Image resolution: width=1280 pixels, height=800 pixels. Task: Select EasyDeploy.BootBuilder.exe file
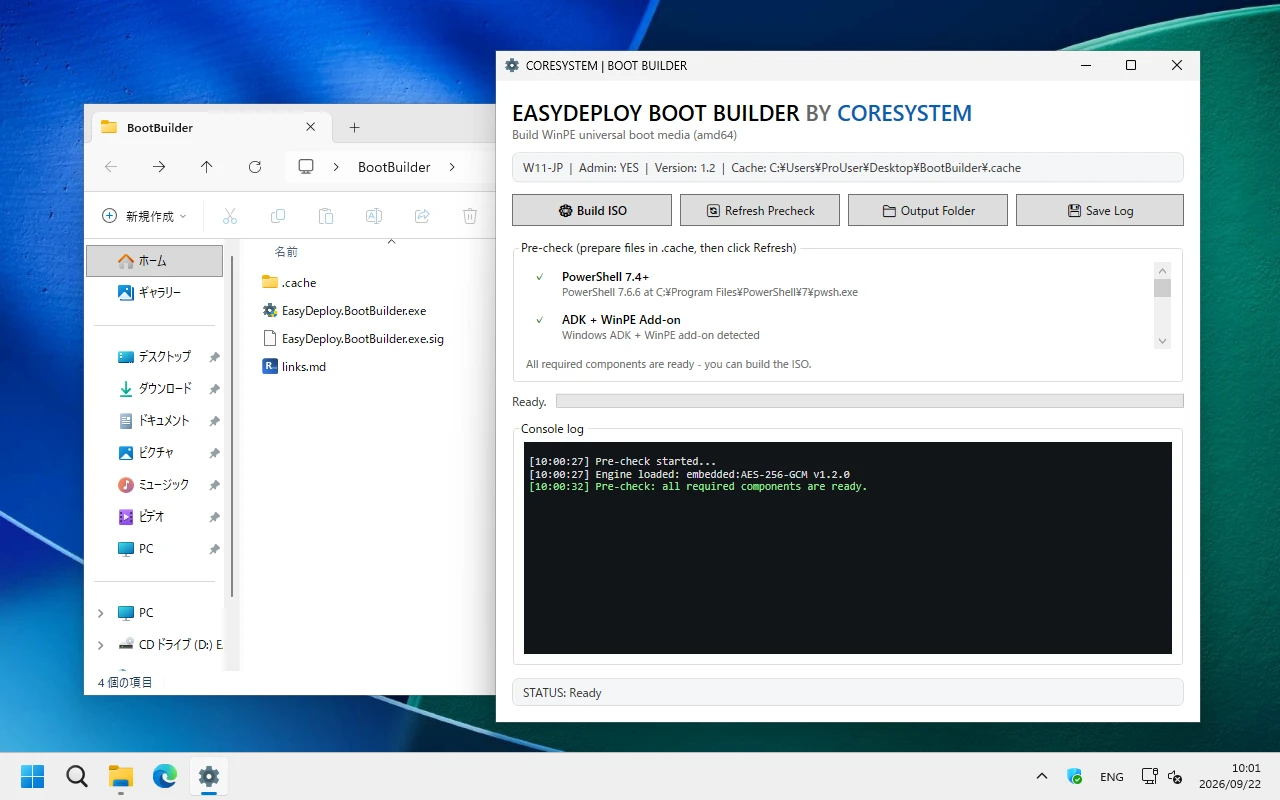(x=344, y=311)
